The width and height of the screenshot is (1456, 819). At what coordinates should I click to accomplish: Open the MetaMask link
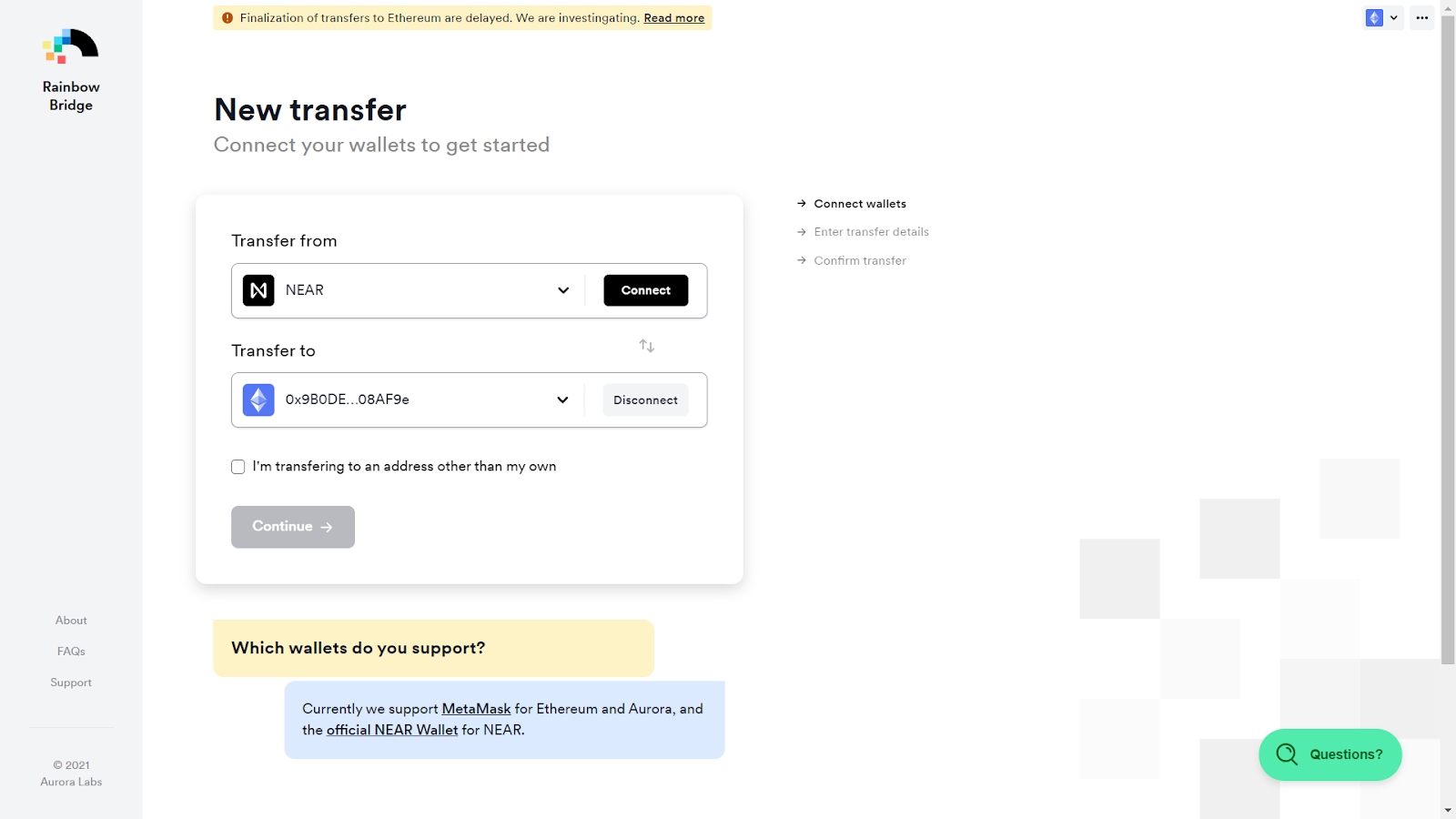click(476, 709)
